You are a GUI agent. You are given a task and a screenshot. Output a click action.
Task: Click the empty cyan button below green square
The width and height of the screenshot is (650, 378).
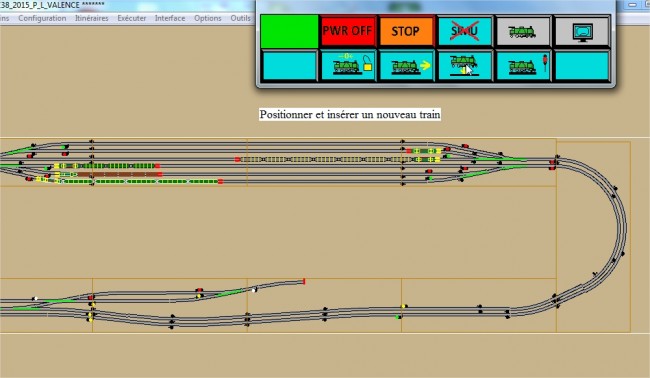289,65
